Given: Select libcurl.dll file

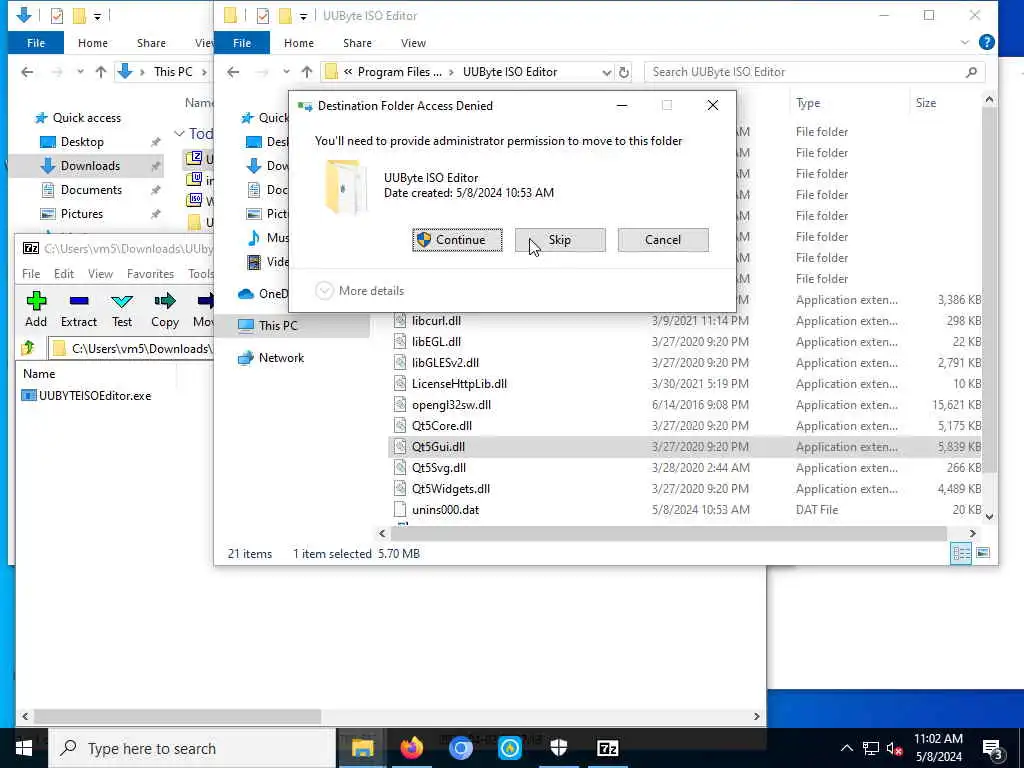Looking at the screenshot, I should [436, 321].
